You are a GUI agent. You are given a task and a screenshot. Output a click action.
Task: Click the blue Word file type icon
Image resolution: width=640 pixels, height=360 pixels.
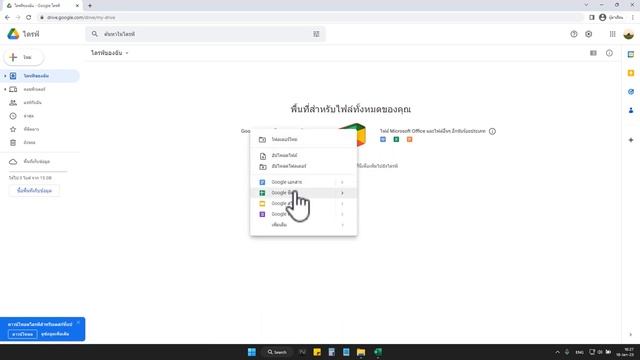point(383,140)
